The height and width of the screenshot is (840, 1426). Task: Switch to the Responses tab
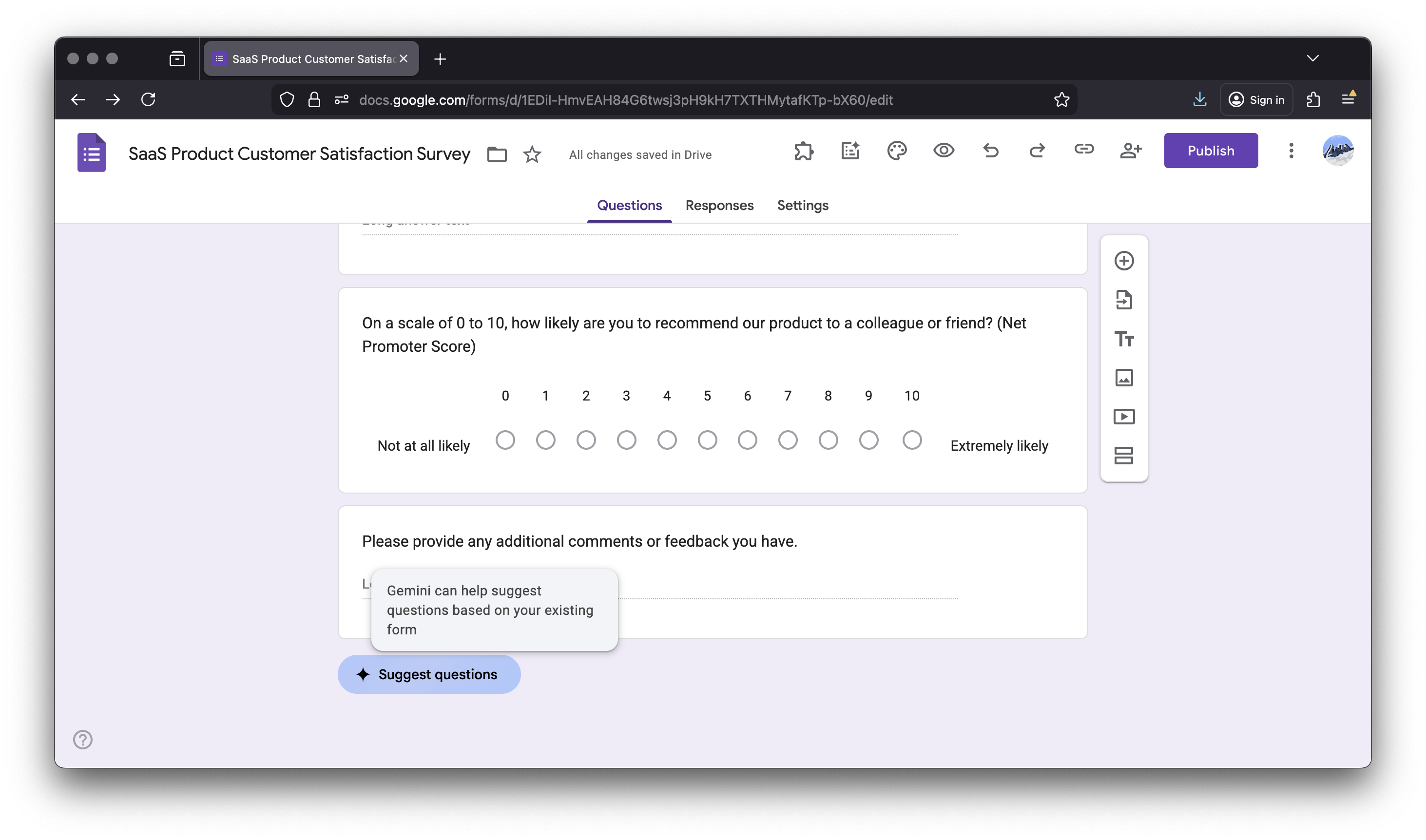click(719, 206)
